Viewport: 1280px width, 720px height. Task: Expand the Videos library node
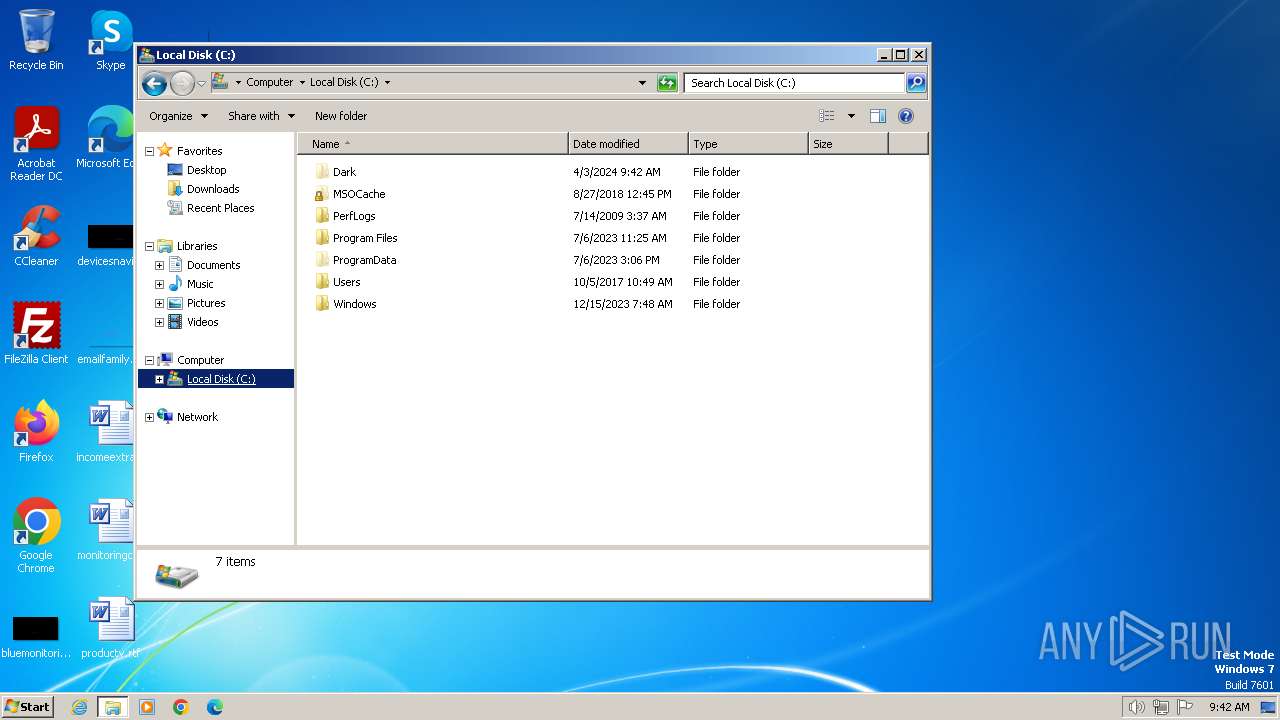pyautogui.click(x=159, y=322)
